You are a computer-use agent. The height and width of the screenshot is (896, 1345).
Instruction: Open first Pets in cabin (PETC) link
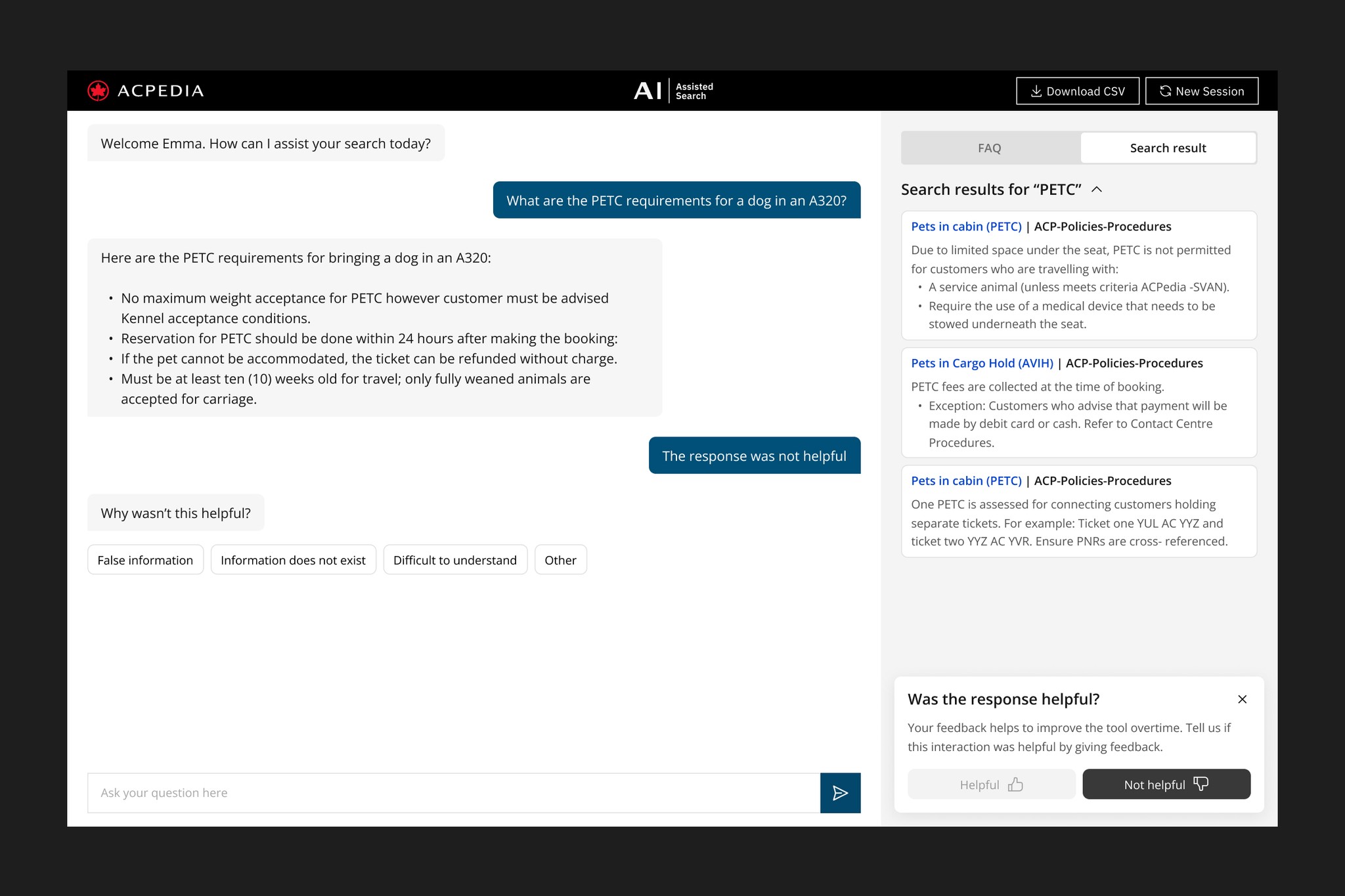[x=966, y=226]
